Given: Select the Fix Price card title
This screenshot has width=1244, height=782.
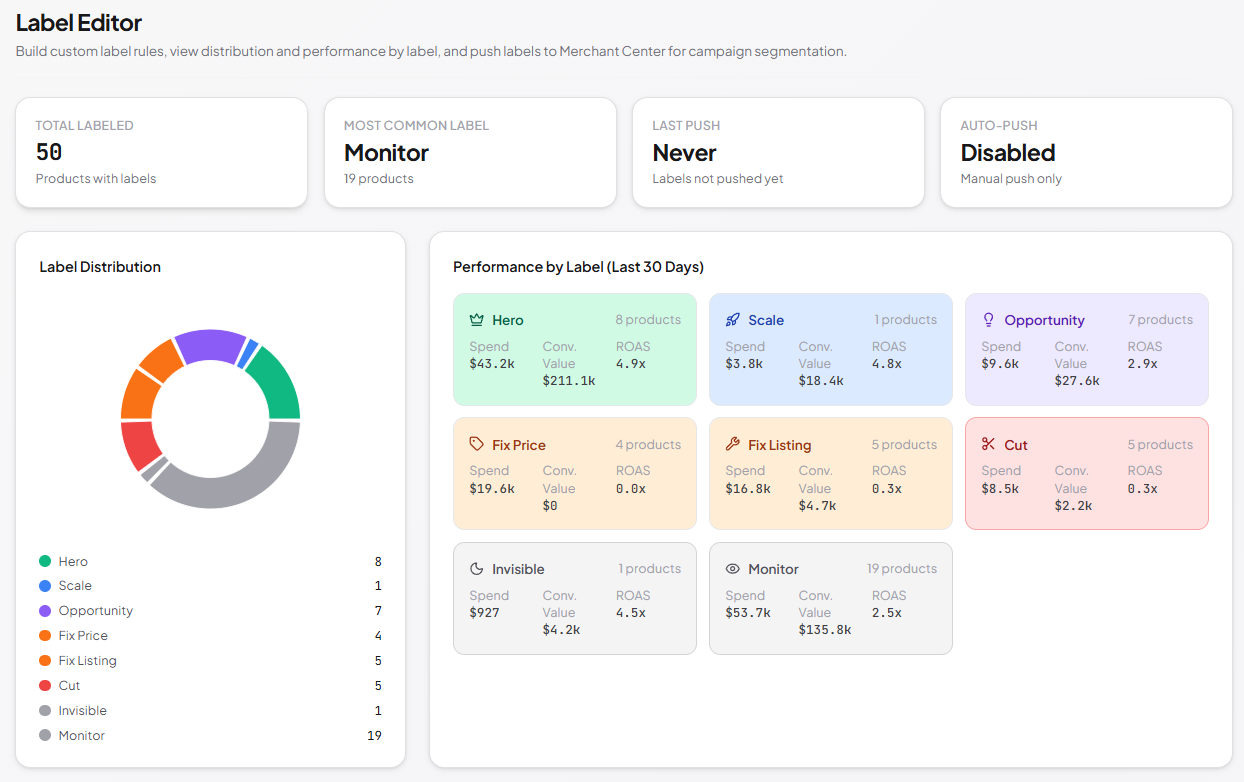Looking at the screenshot, I should pyautogui.click(x=519, y=445).
